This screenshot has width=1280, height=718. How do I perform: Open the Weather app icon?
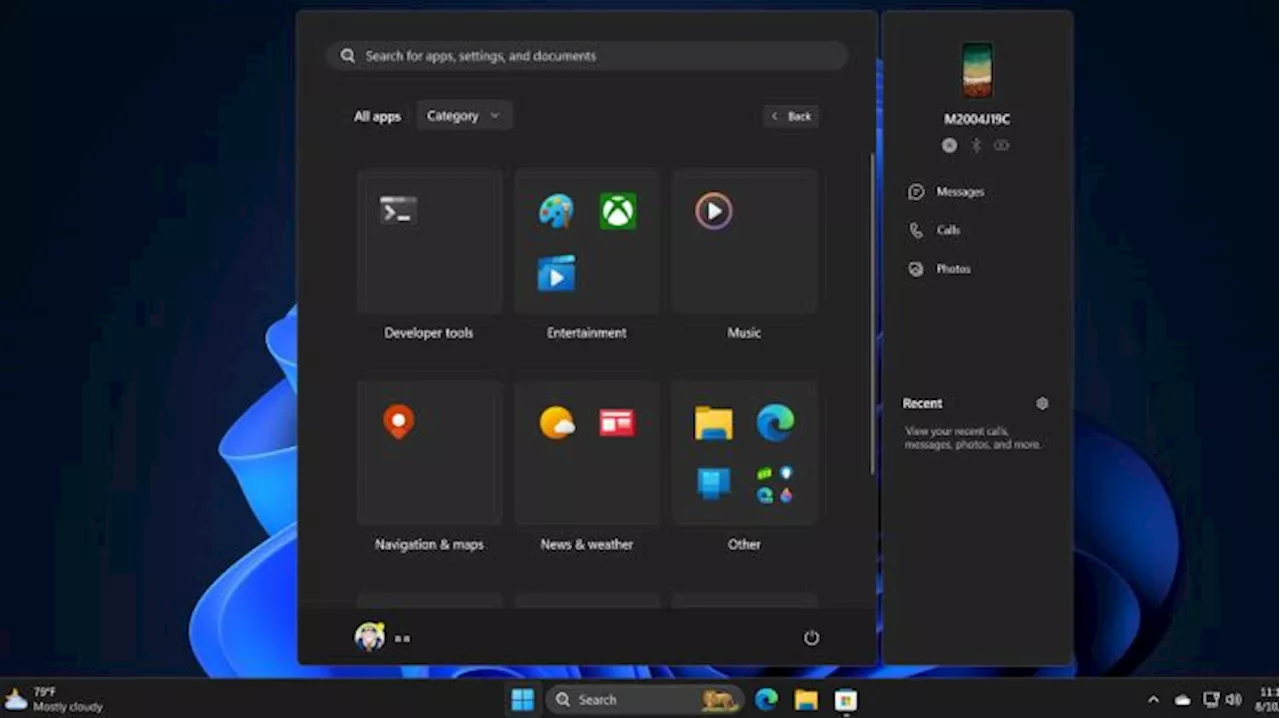click(557, 422)
